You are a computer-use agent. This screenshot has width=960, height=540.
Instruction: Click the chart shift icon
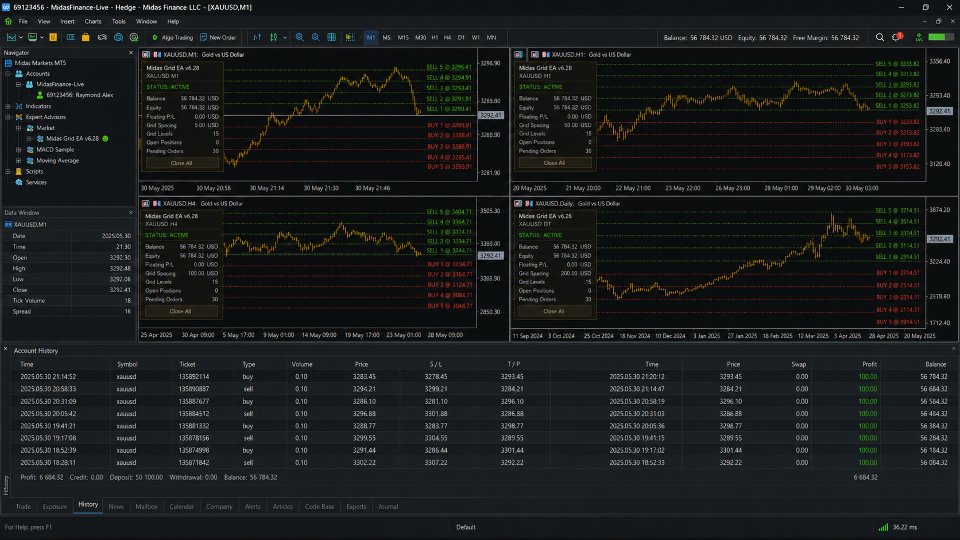coord(350,37)
